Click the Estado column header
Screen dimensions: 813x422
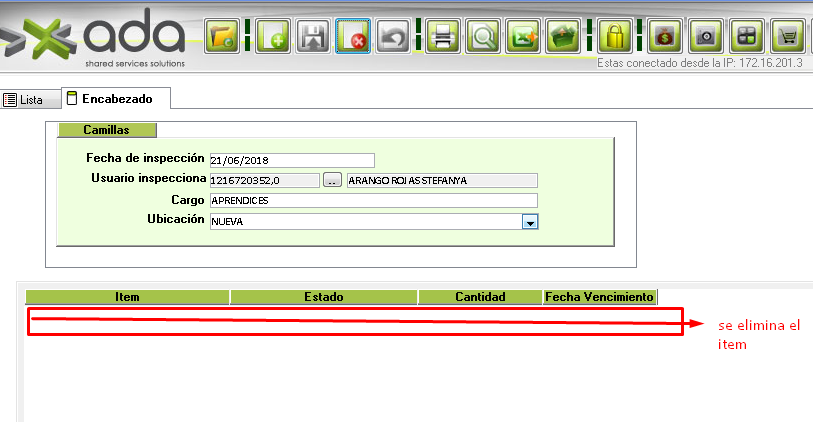324,297
